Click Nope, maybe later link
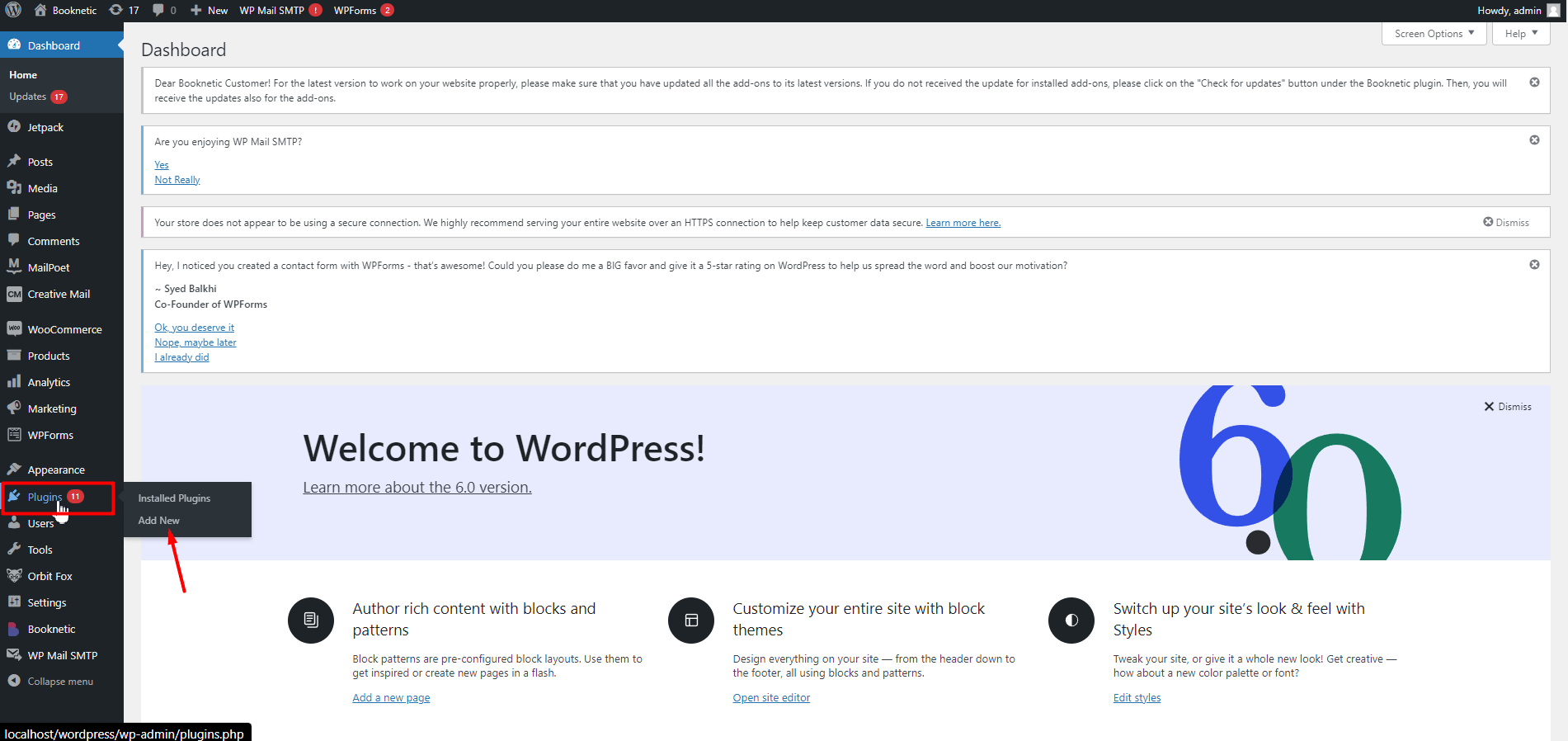 195,342
